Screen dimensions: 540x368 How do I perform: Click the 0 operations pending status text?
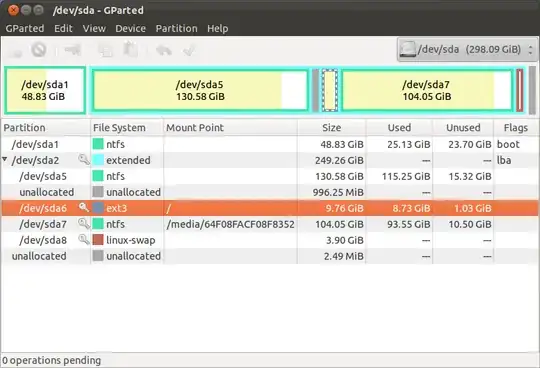point(52,360)
